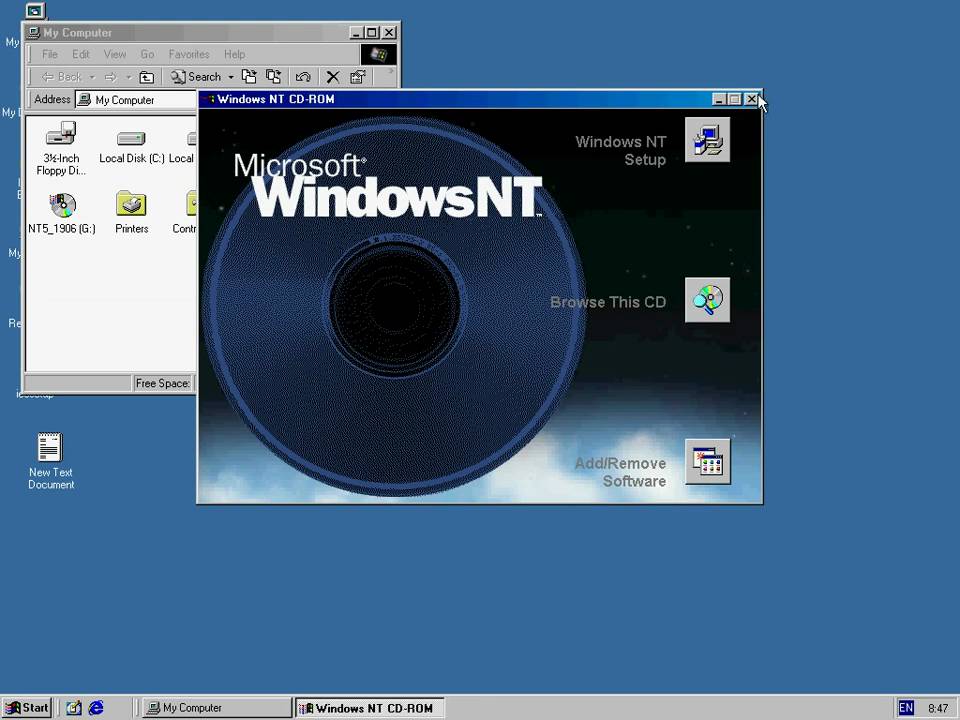The image size is (960, 720).
Task: Launch Windows NT Setup icon button
Action: [x=707, y=140]
